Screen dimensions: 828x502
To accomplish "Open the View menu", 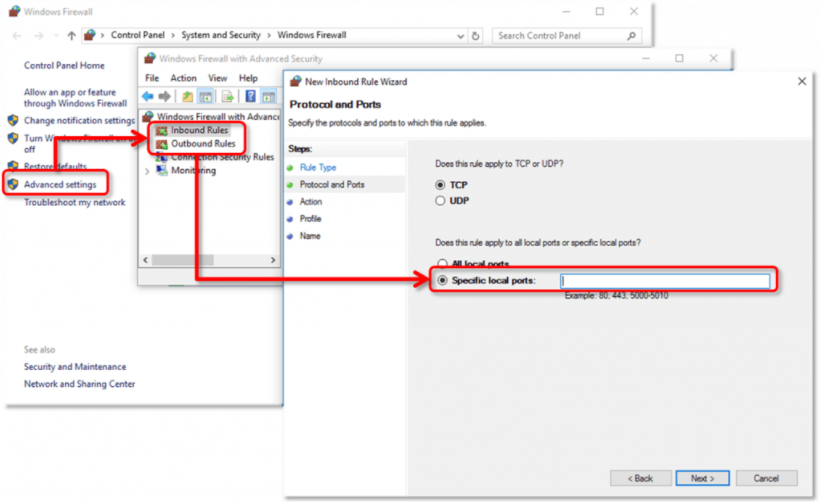I will point(218,78).
